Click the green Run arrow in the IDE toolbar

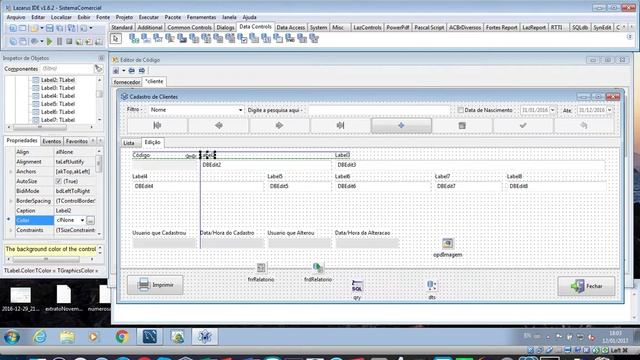pos(49,41)
